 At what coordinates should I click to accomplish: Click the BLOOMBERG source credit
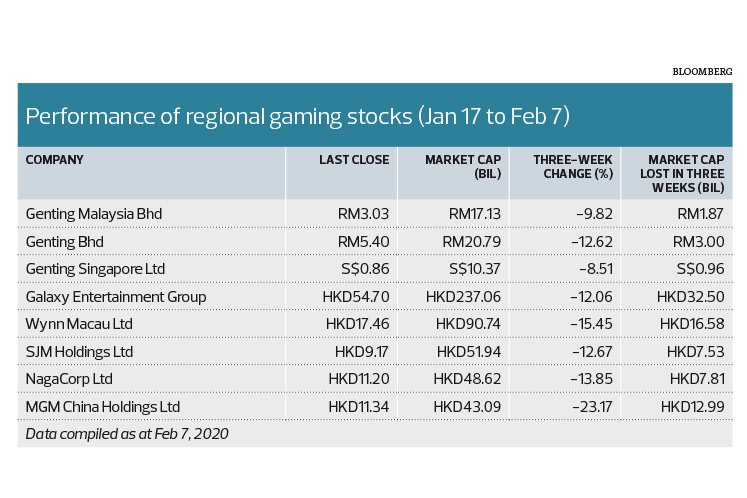coord(702,71)
